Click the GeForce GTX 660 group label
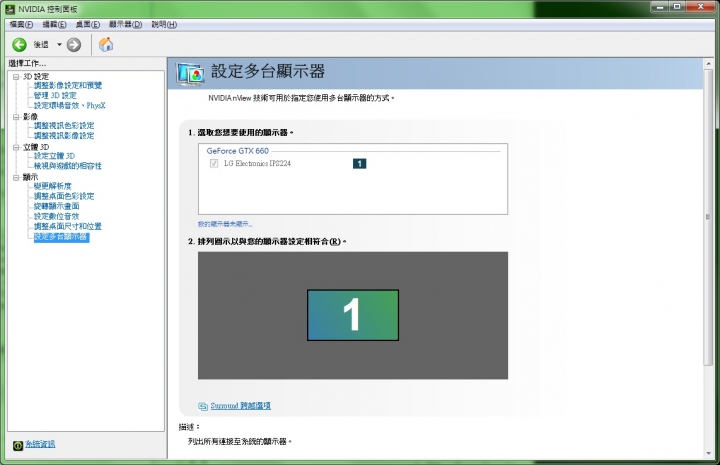The width and height of the screenshot is (720, 465). (x=237, y=151)
